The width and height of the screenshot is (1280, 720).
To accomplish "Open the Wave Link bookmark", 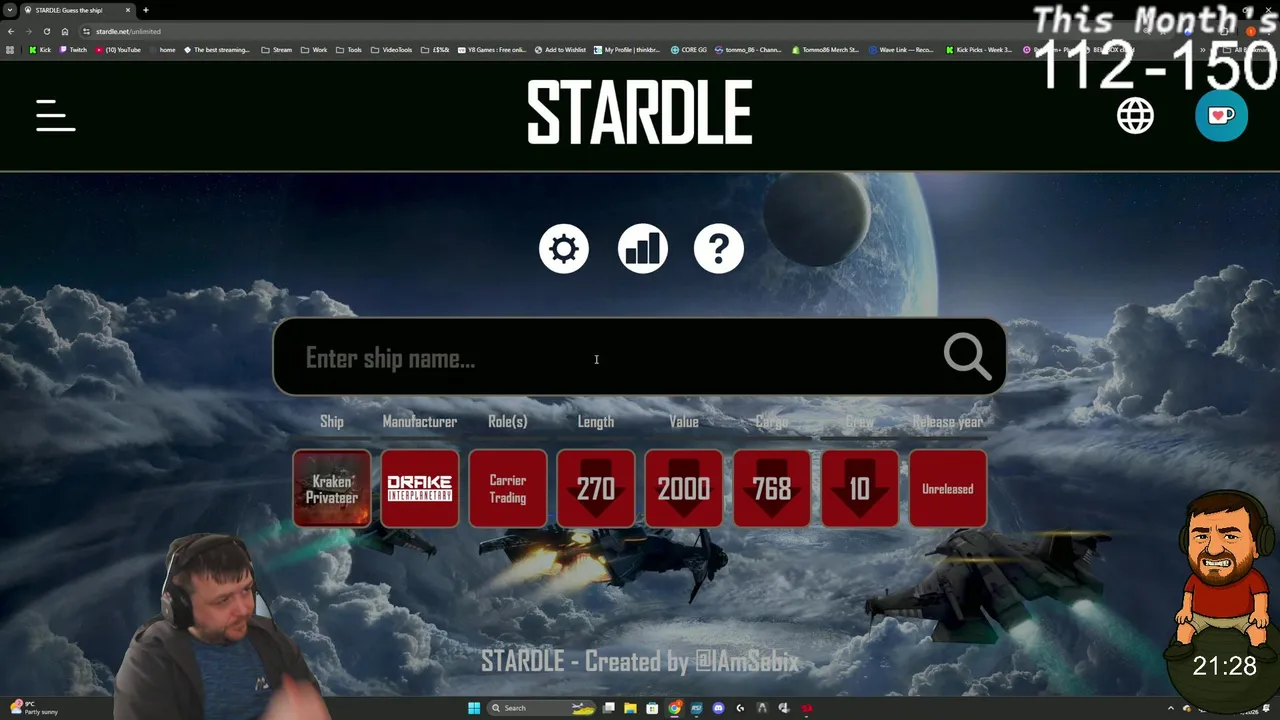I will (901, 49).
